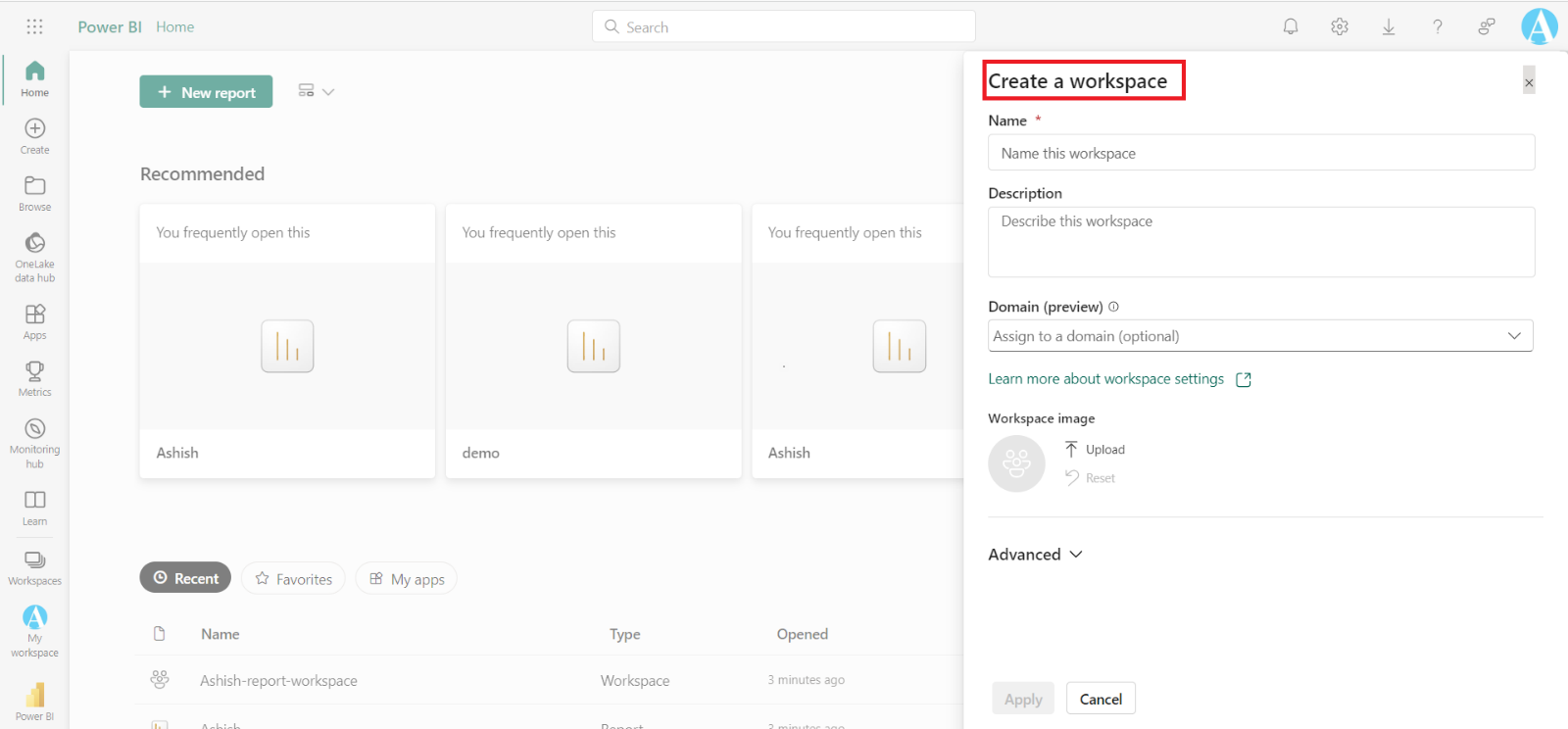1568x729 pixels.
Task: Expand the Advanced section
Action: pos(1035,555)
